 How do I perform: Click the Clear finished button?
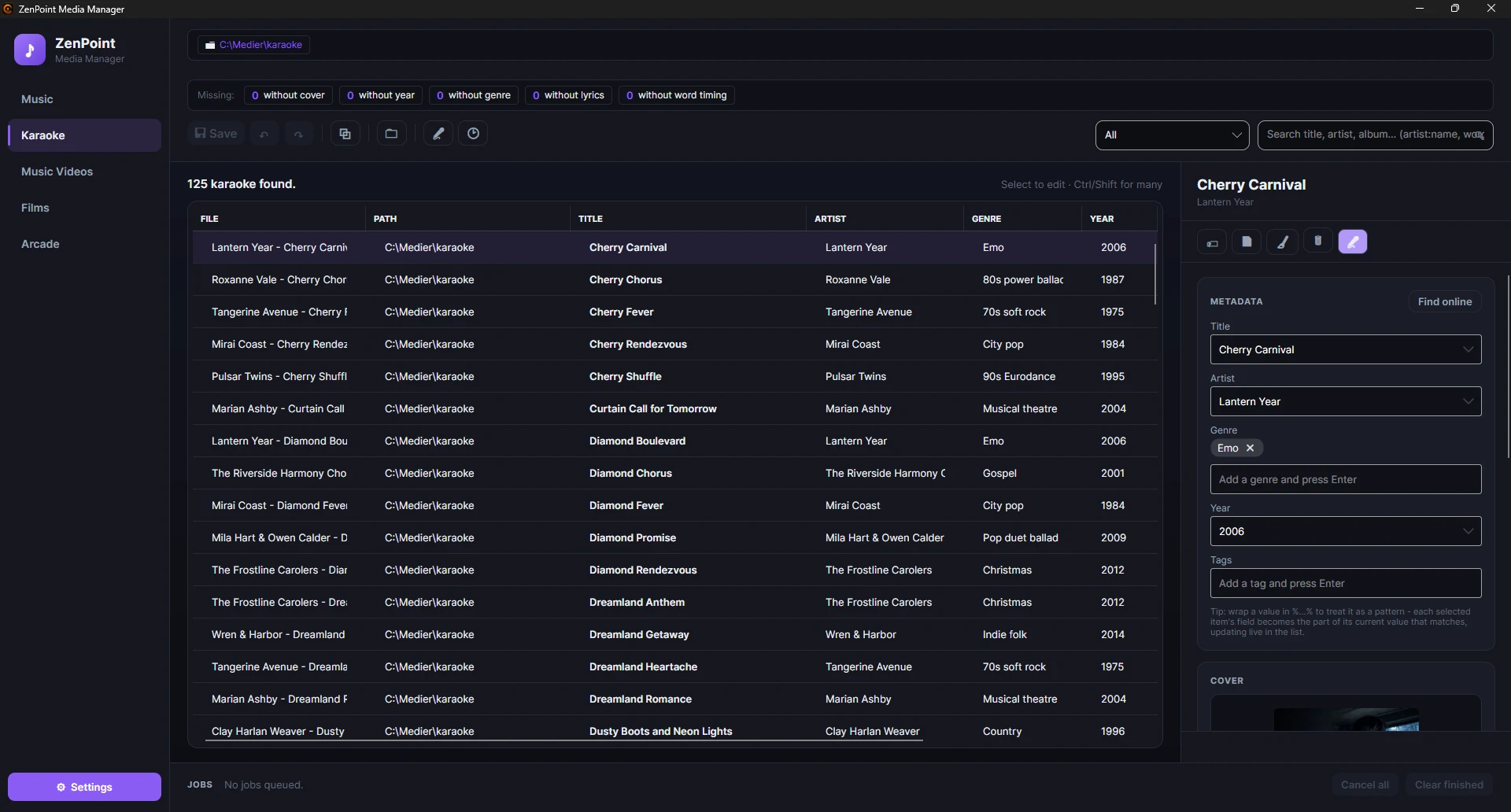tap(1449, 784)
